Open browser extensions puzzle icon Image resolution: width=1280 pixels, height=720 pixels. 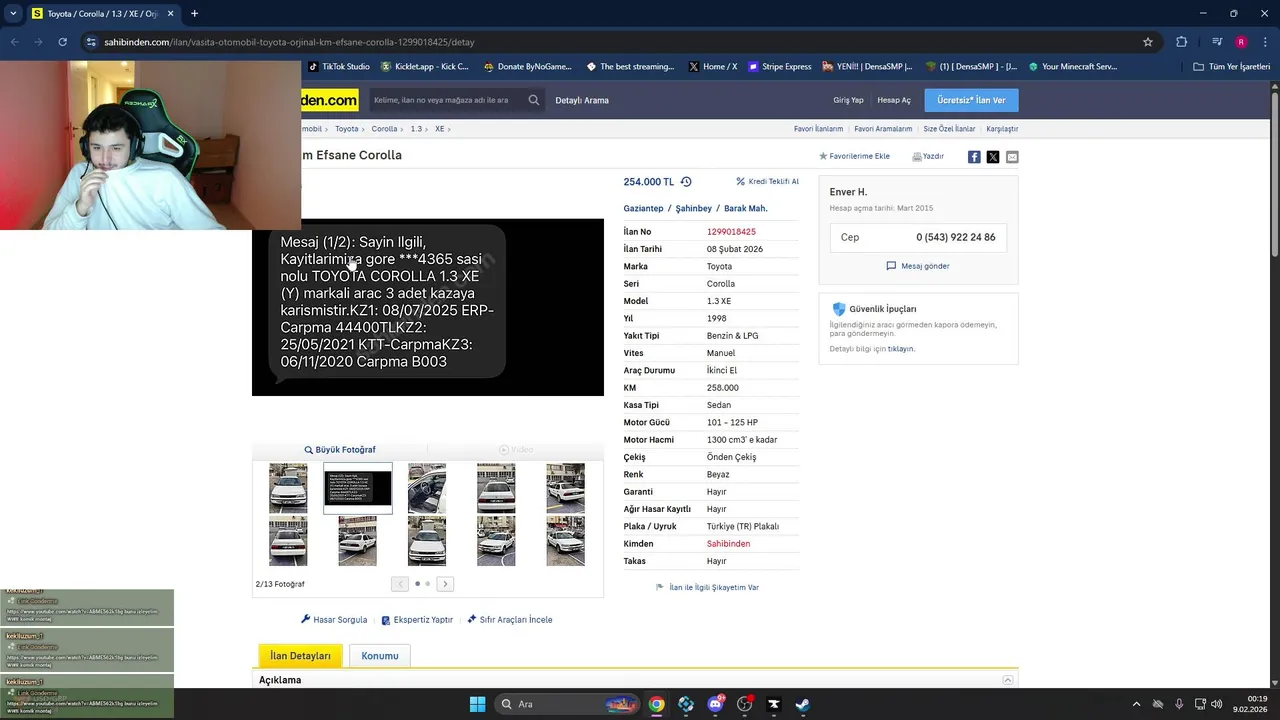click(x=1182, y=42)
